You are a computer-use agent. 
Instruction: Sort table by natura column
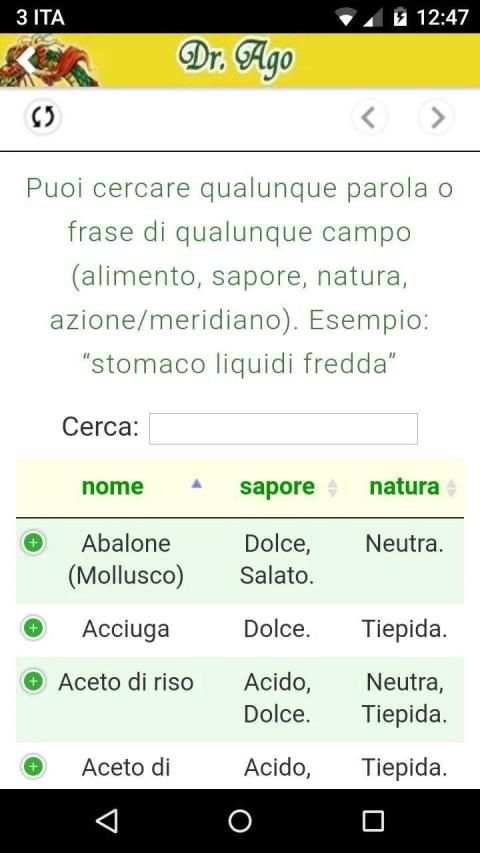[x=404, y=486]
